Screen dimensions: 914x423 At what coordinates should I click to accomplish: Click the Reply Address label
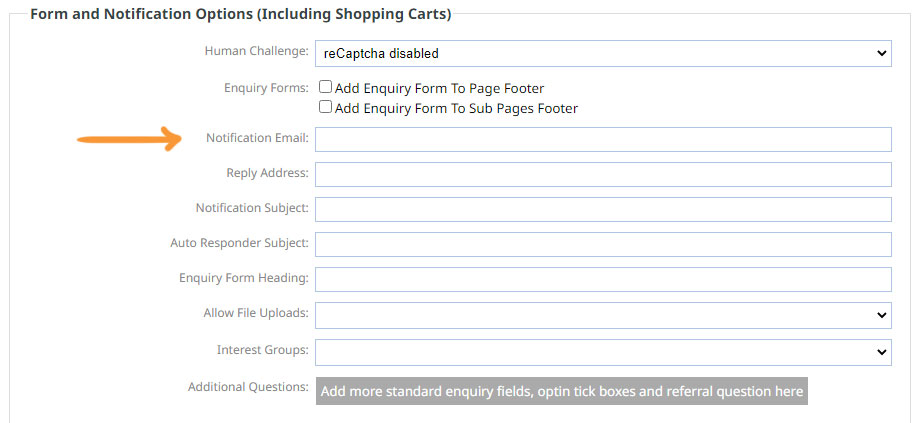click(x=267, y=173)
